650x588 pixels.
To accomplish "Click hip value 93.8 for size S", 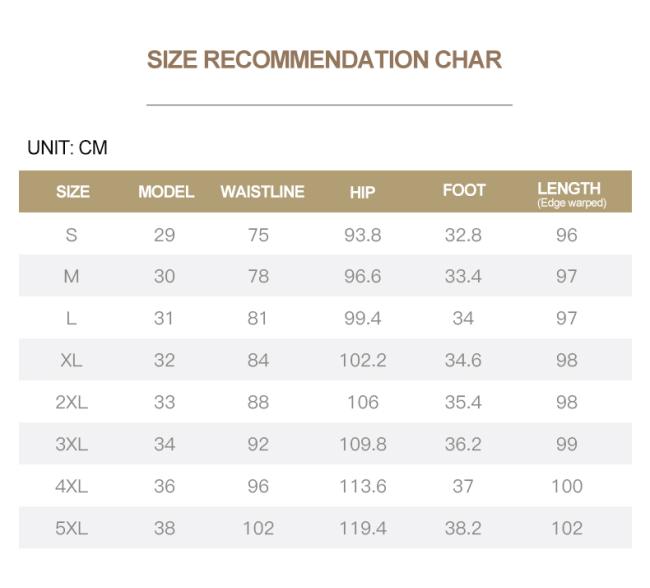I will [x=362, y=236].
